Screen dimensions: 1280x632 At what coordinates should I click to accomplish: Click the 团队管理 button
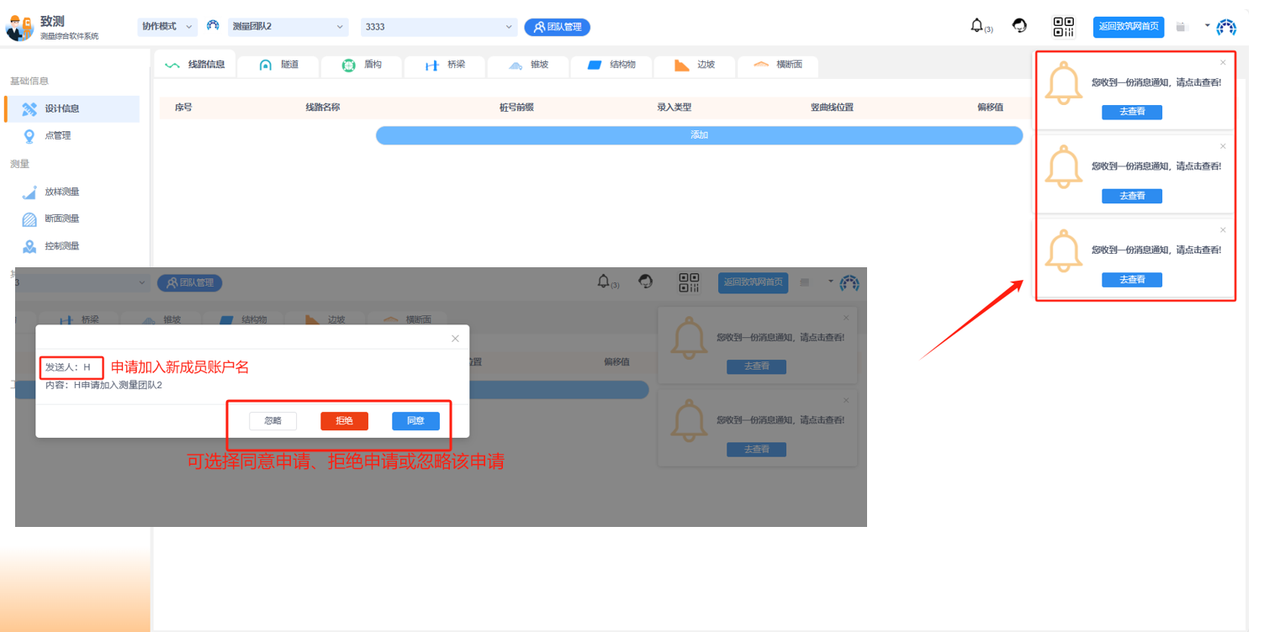coord(557,27)
